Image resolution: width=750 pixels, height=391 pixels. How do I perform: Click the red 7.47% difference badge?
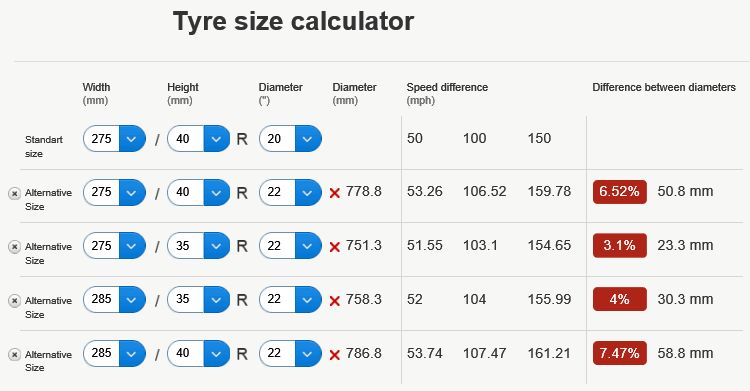(x=619, y=353)
